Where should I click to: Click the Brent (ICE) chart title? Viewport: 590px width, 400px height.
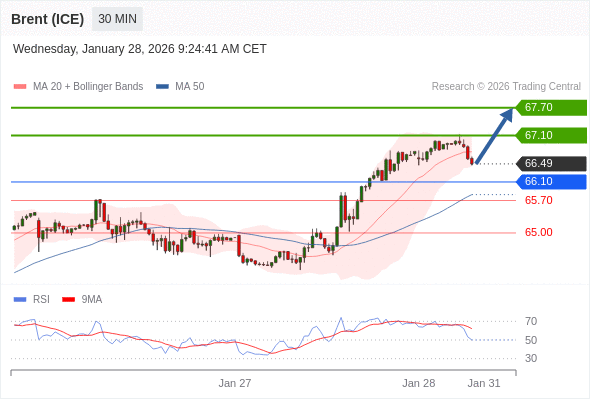tap(47, 19)
